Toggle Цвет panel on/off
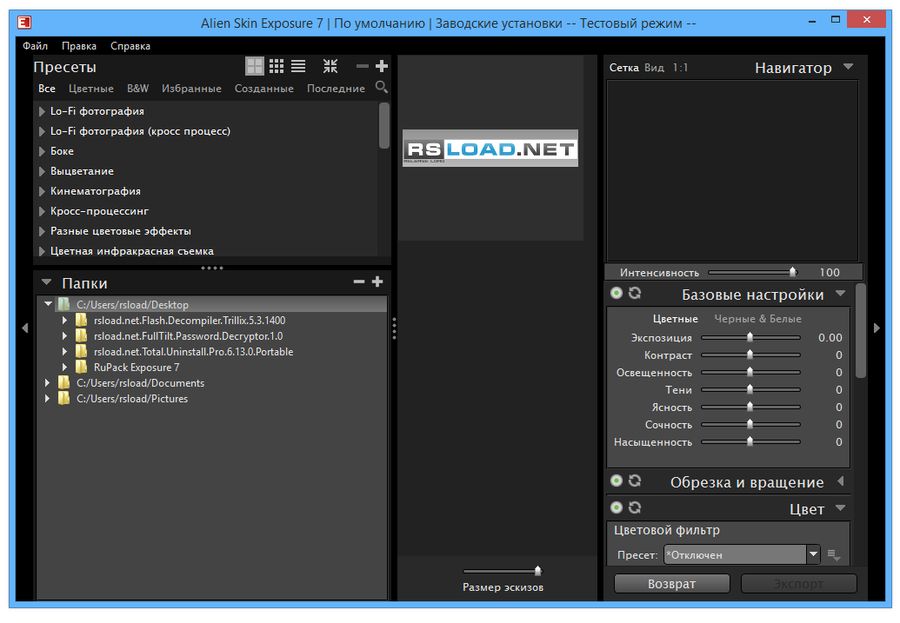The height and width of the screenshot is (623, 900). (x=616, y=508)
